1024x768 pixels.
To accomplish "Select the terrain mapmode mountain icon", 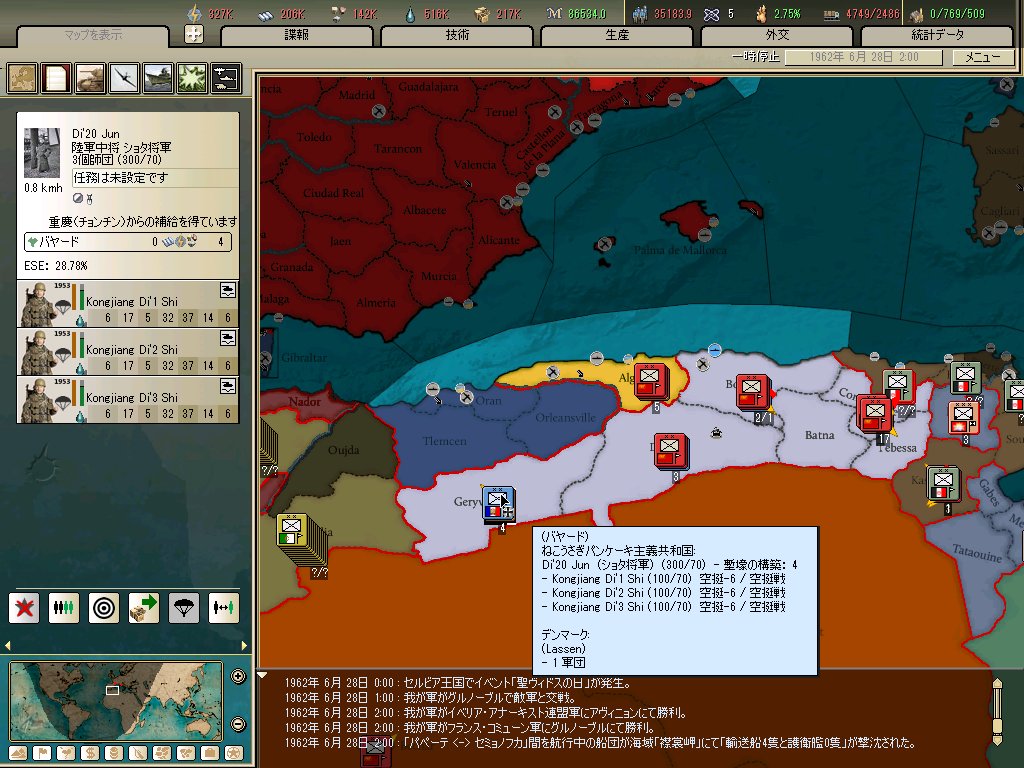I will coord(18,754).
